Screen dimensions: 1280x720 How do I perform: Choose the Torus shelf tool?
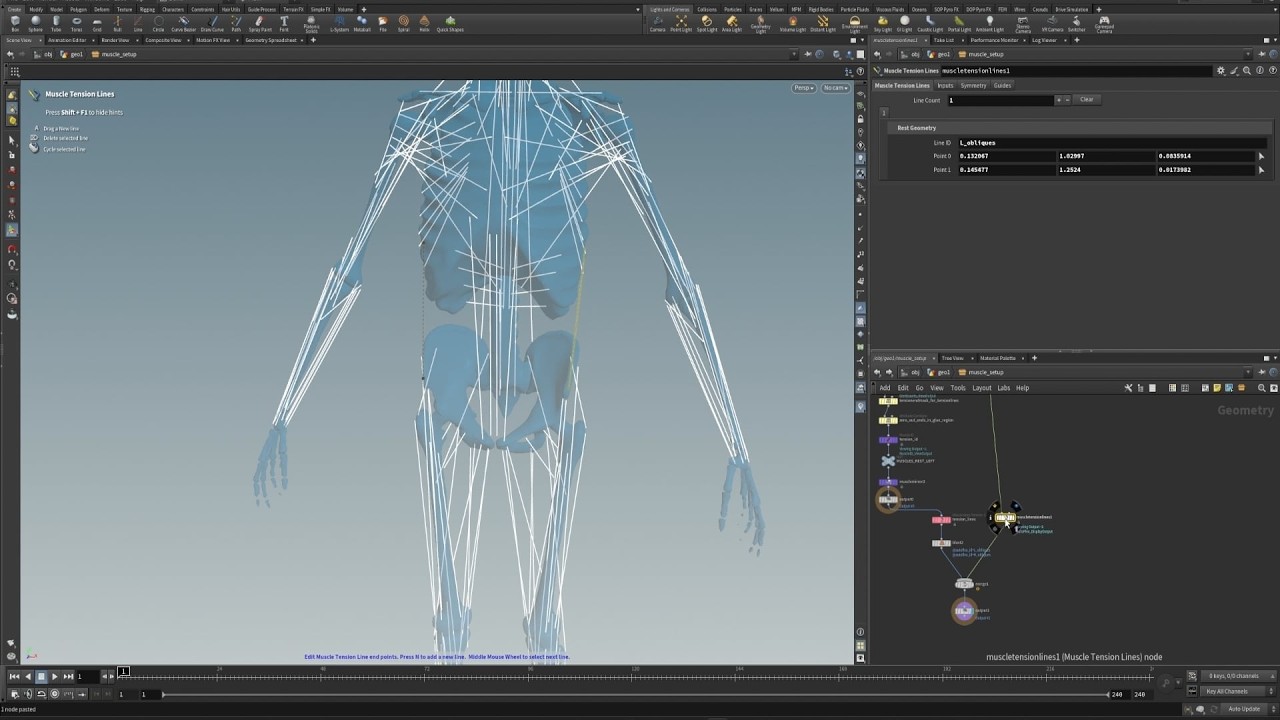click(76, 23)
